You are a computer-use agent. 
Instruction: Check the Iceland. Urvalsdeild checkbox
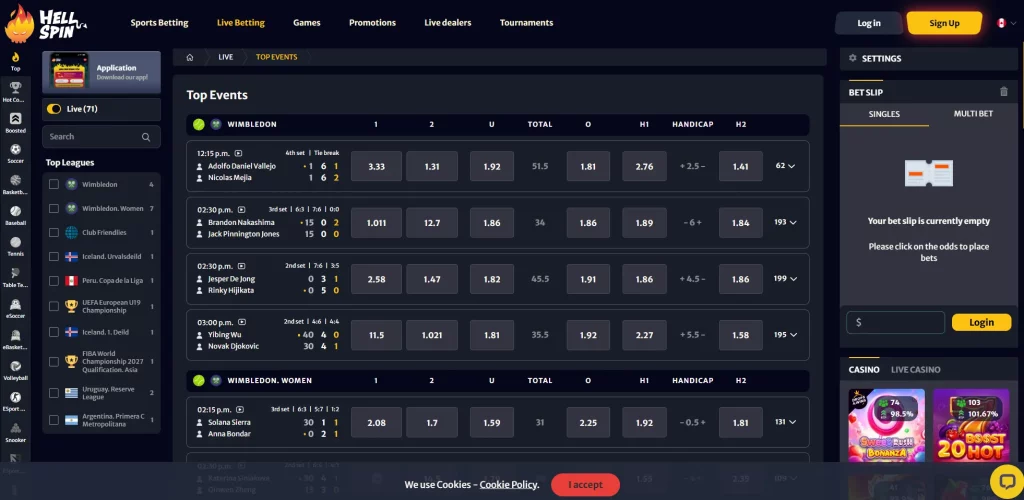click(x=54, y=257)
